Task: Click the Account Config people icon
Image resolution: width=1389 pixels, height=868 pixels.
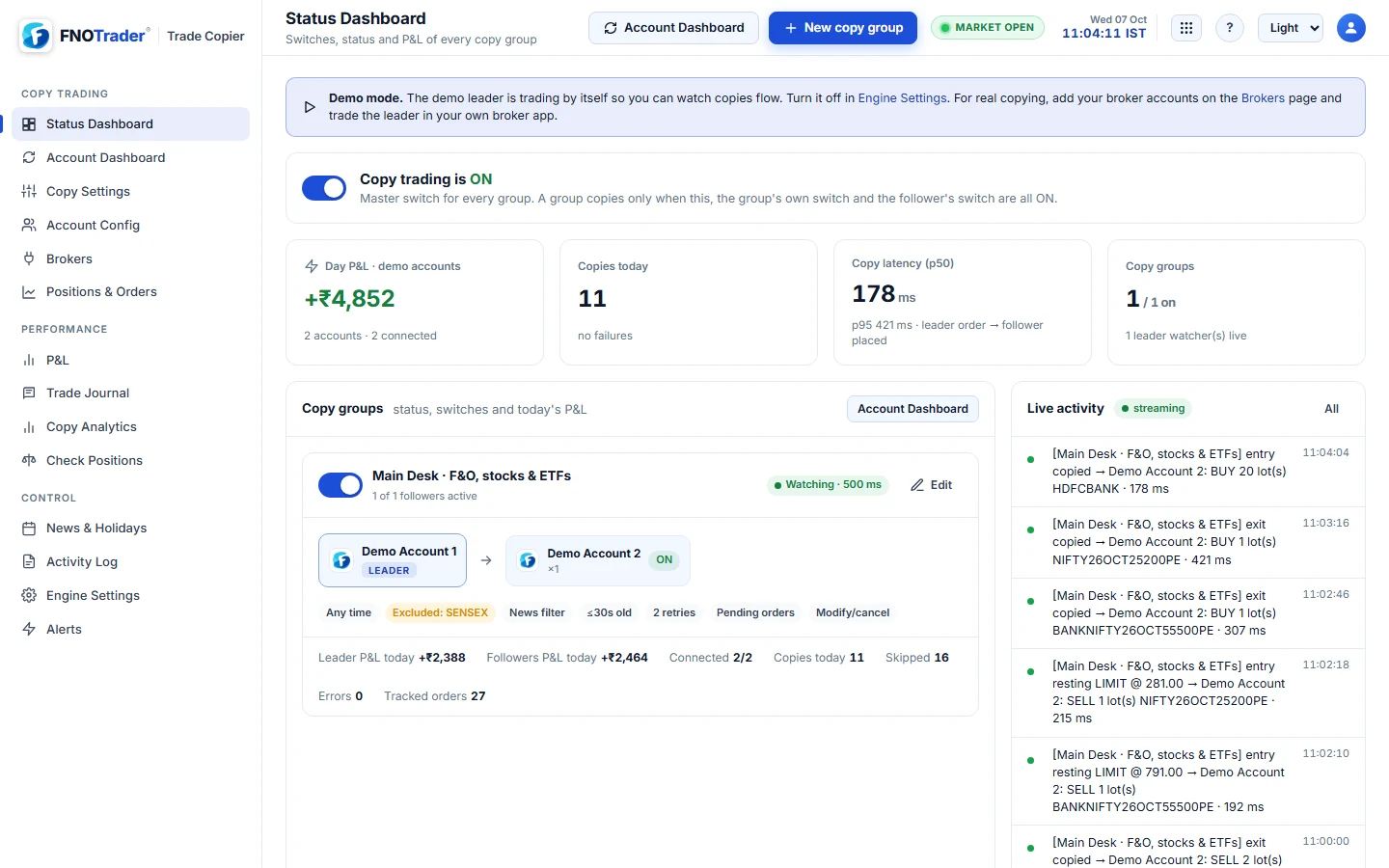Action: (29, 225)
